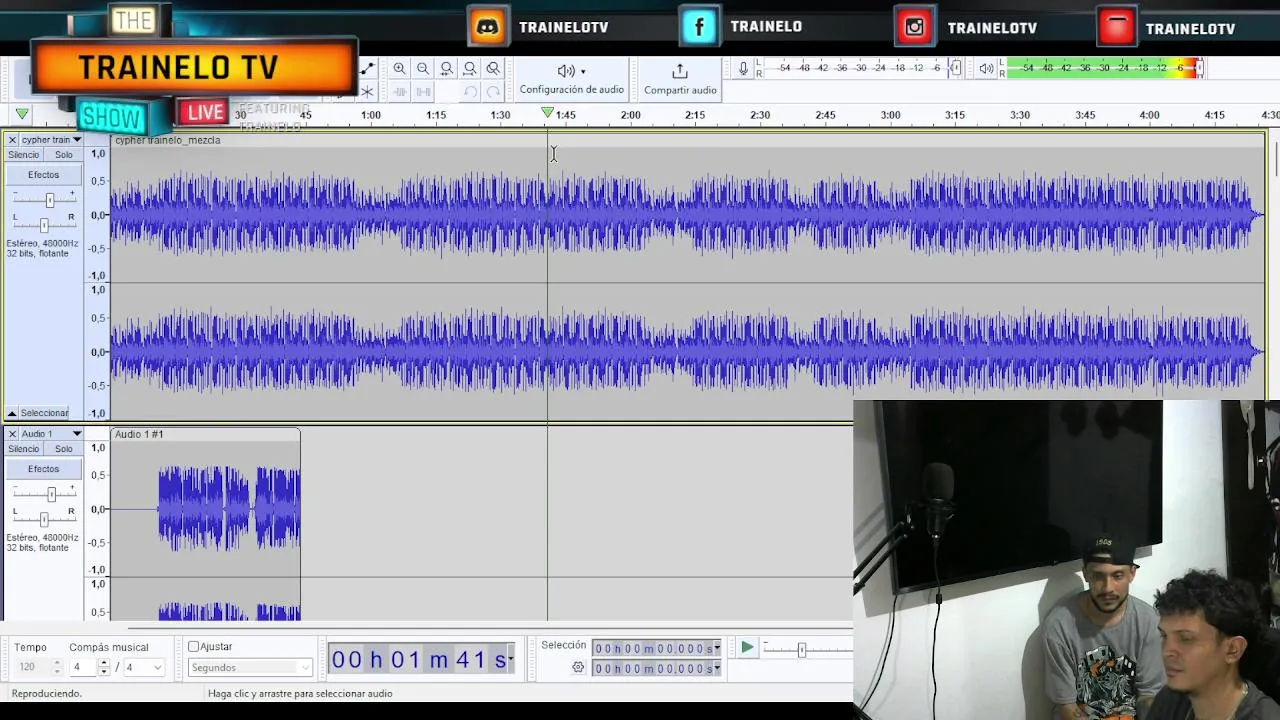
Task: Adjust cypher train track gain slider
Action: [49, 199]
